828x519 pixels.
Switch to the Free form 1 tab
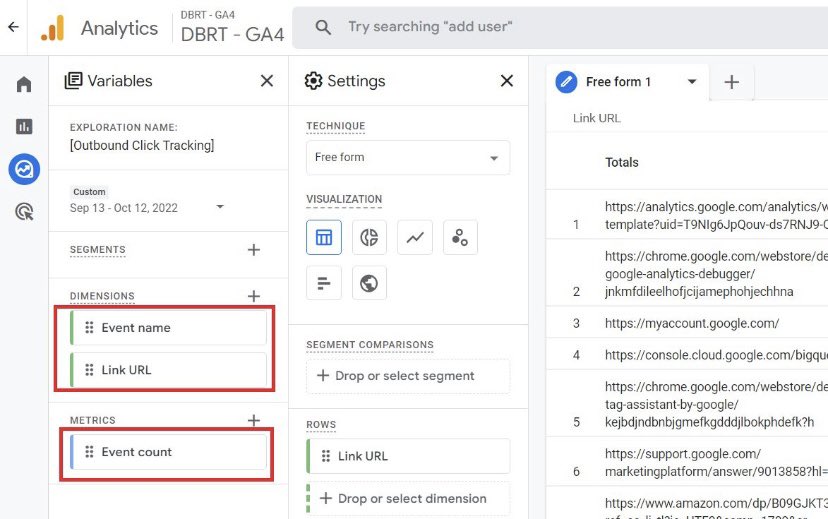click(x=628, y=82)
